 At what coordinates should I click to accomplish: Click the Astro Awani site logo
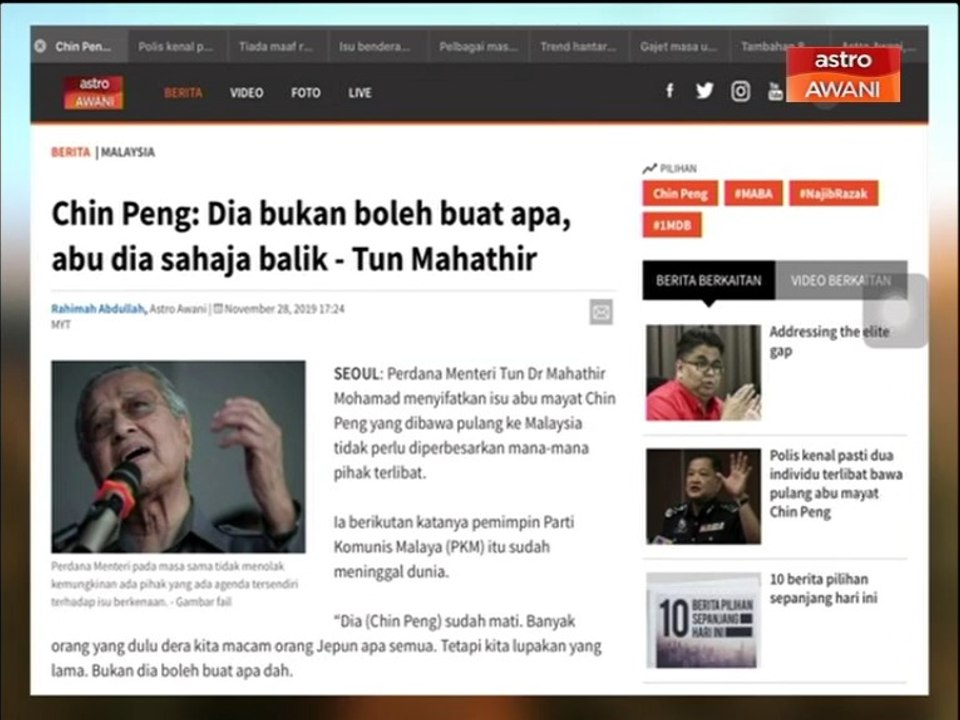point(94,92)
